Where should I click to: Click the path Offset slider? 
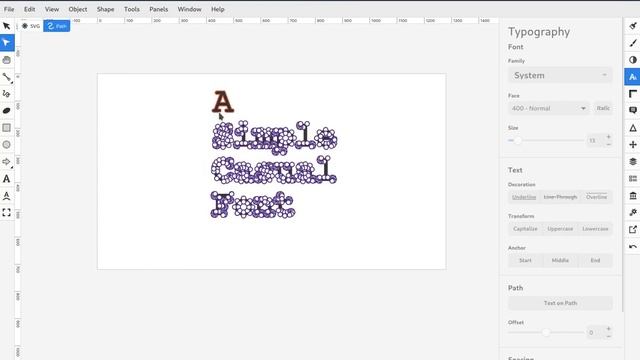pos(546,332)
